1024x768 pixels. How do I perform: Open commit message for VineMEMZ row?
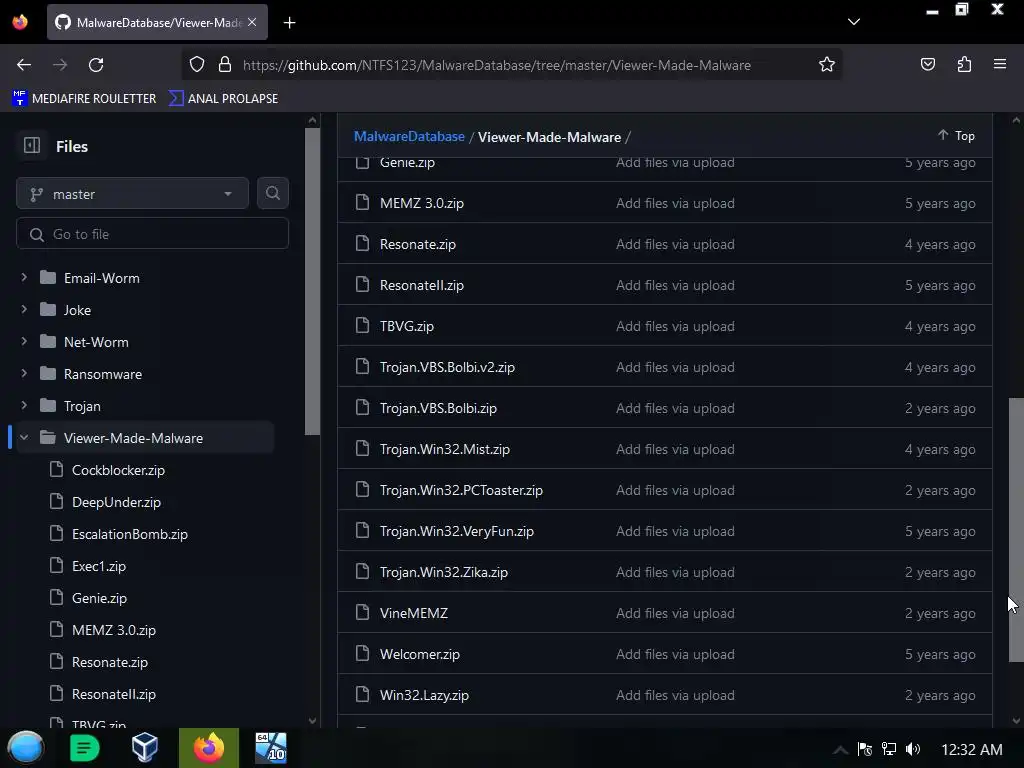click(x=675, y=613)
